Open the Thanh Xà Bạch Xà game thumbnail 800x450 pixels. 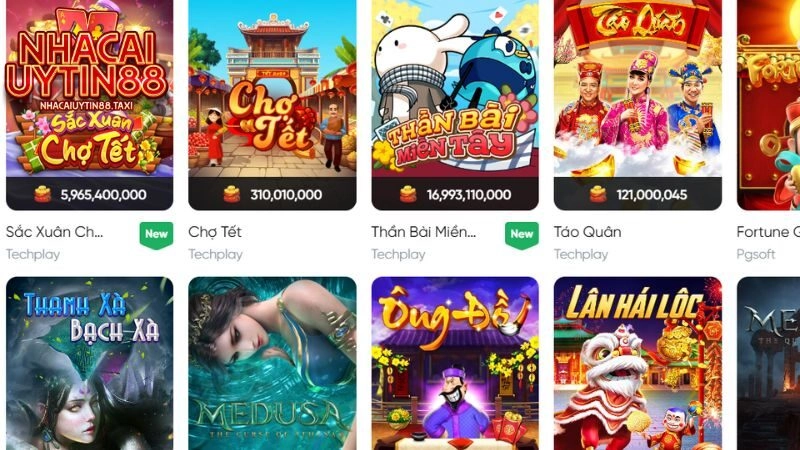[x=89, y=363]
